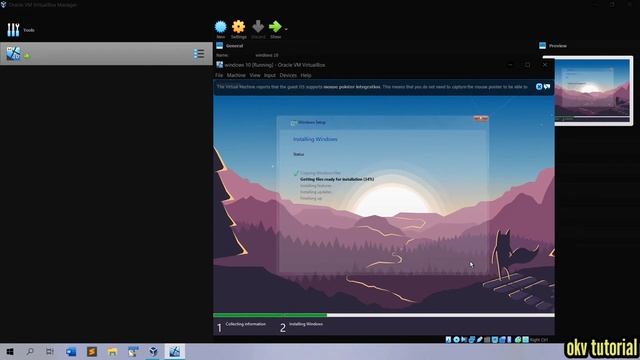The width and height of the screenshot is (640, 360).
Task: Click the General section header
Action: [234, 46]
